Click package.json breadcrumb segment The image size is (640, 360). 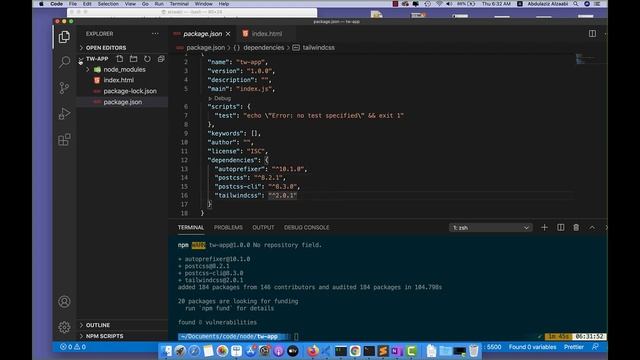coord(205,48)
